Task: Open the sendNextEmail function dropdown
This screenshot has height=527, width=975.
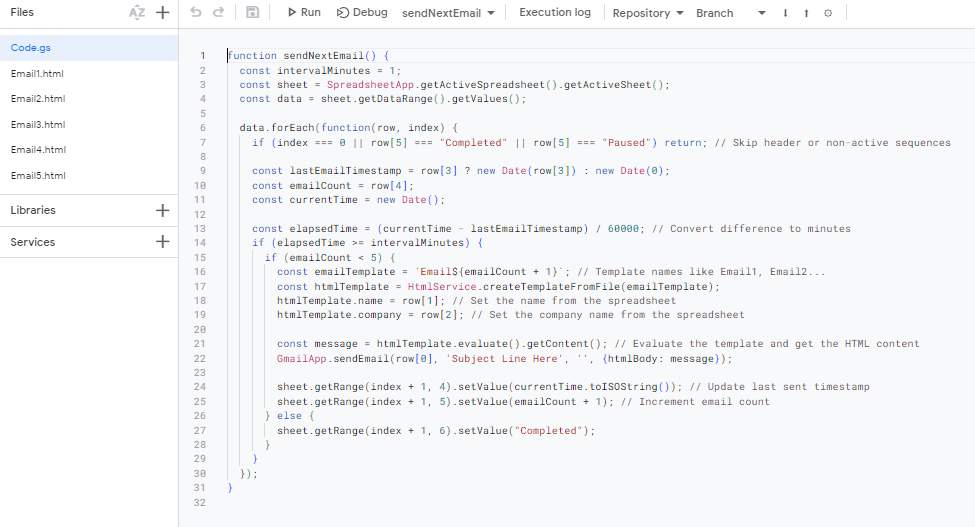Action: tap(448, 13)
